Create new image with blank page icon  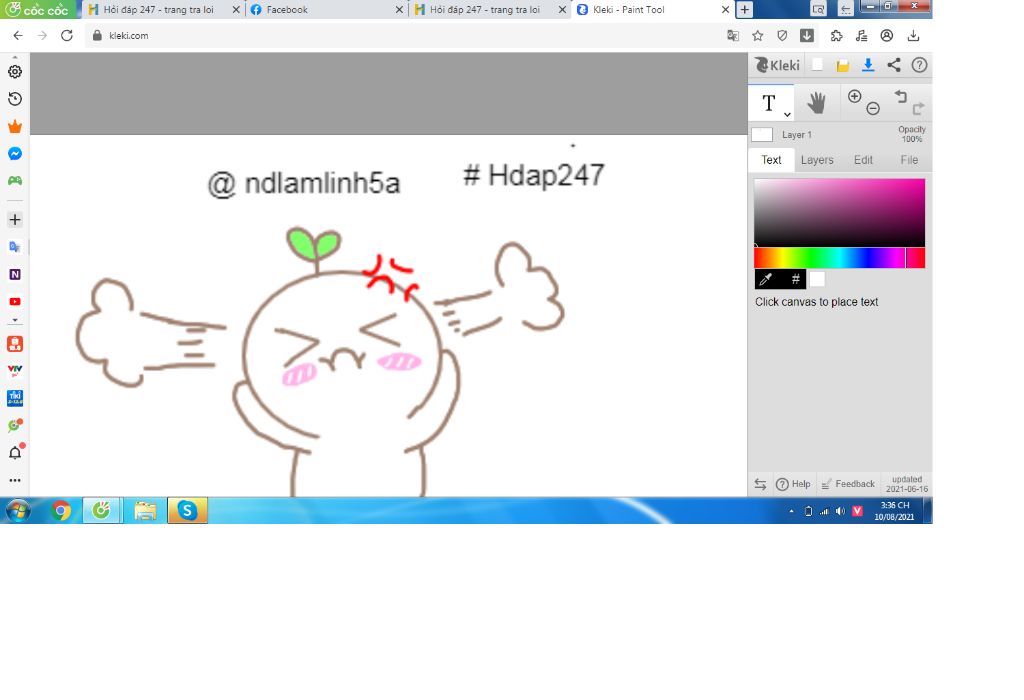point(817,65)
